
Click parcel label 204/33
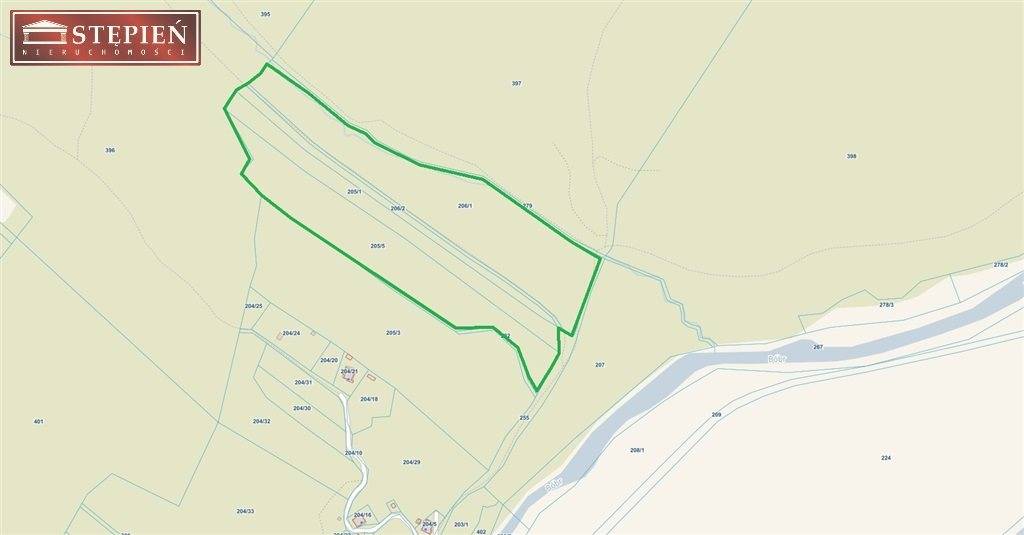(x=246, y=511)
